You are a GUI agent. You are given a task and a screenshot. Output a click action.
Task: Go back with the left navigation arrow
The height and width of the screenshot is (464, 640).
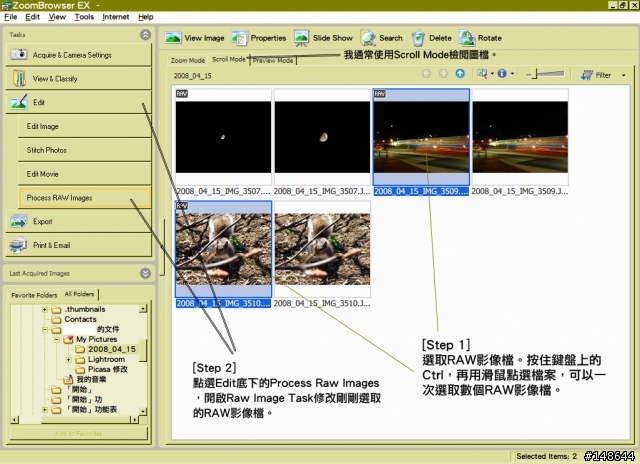pyautogui.click(x=427, y=73)
